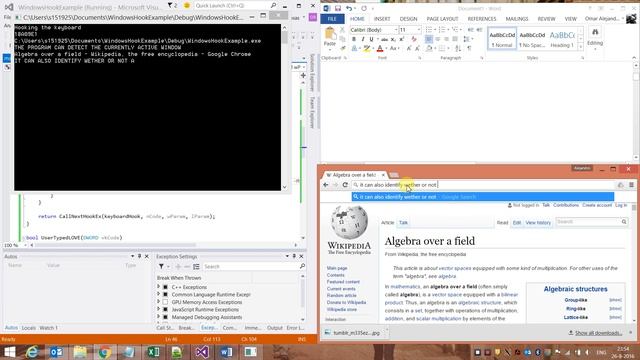The image size is (640, 360).
Task: Show the Ring-like algebraic structures section
Action: coord(615,309)
